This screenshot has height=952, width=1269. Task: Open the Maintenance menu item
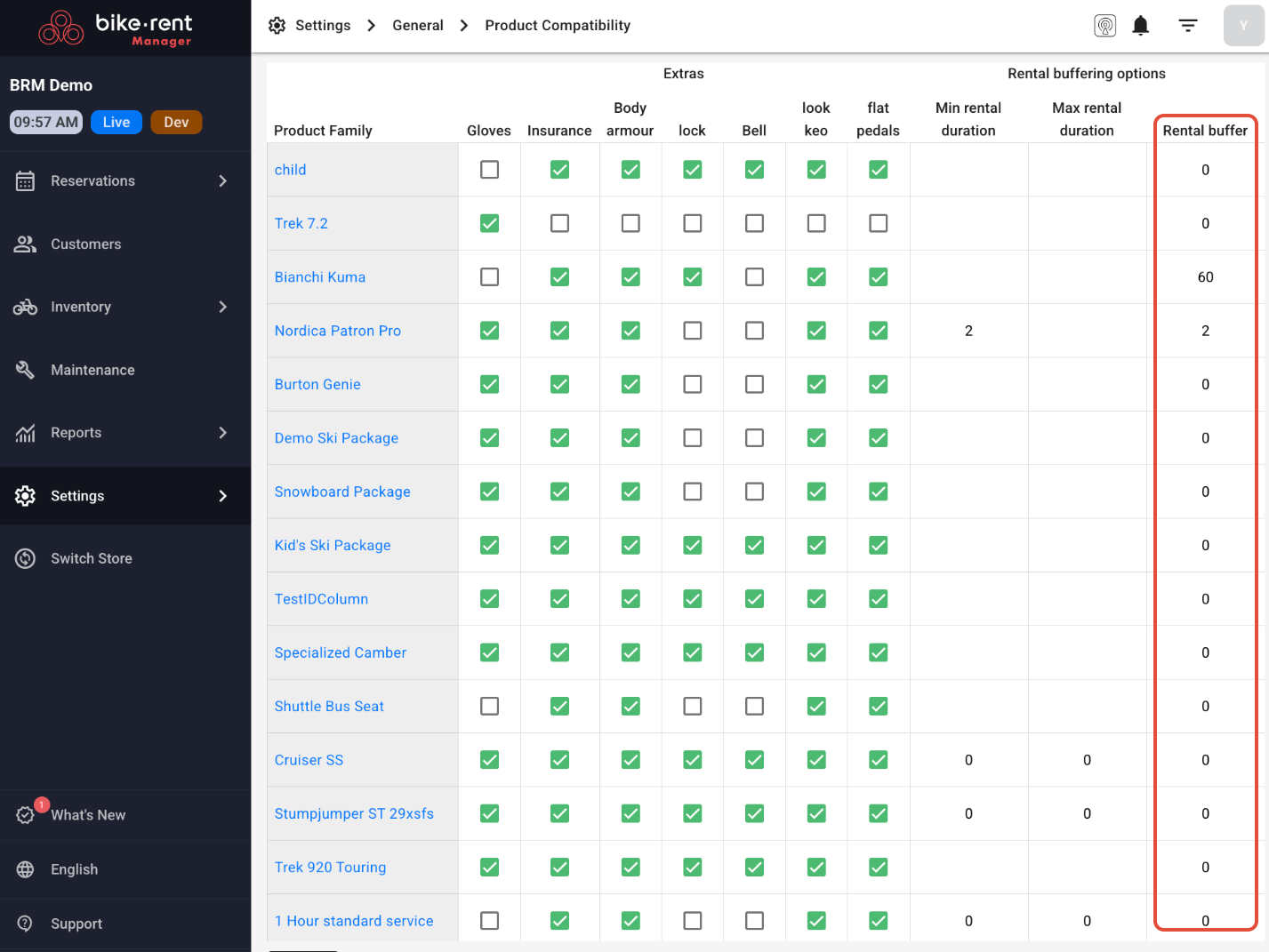pyautogui.click(x=125, y=370)
